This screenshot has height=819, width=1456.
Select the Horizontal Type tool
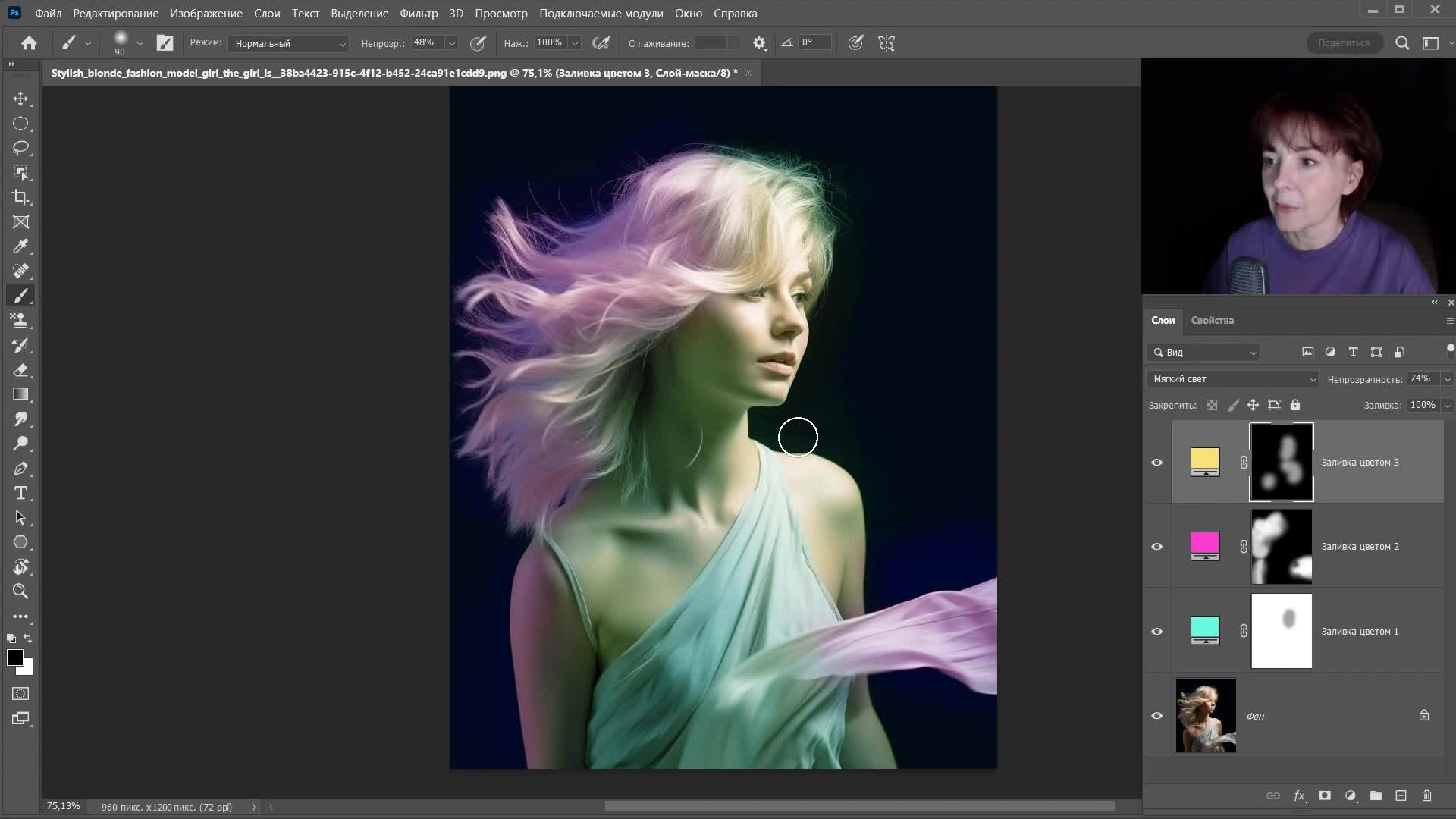tap(20, 493)
